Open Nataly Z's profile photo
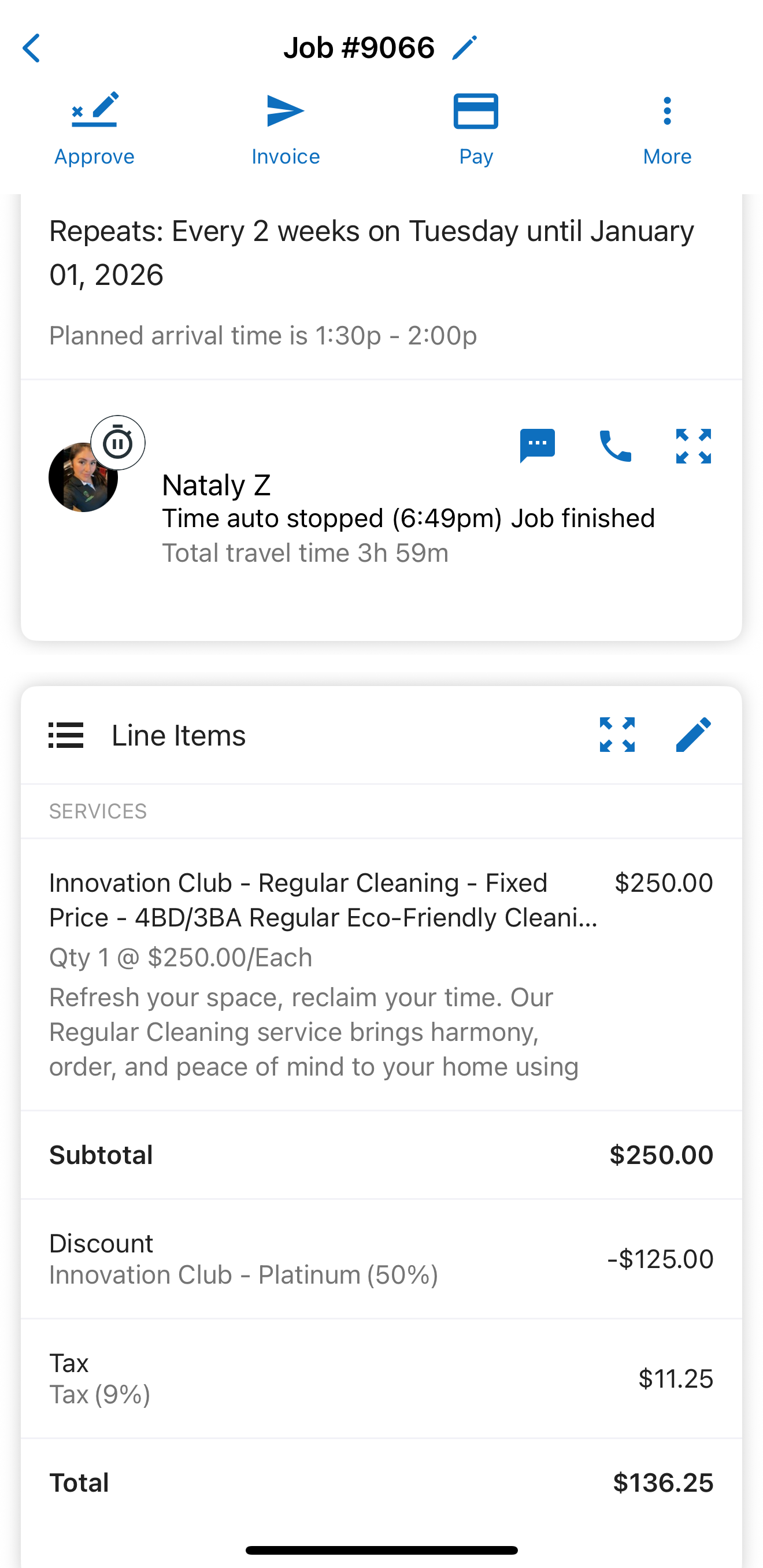Image resolution: width=763 pixels, height=1568 pixels. (83, 478)
